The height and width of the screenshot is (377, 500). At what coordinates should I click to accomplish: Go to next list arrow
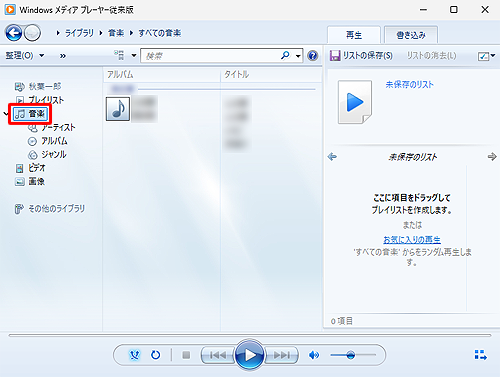pyautogui.click(x=492, y=156)
